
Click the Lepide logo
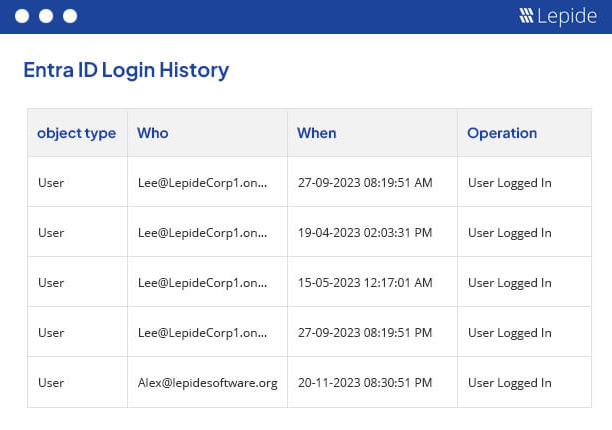[558, 16]
